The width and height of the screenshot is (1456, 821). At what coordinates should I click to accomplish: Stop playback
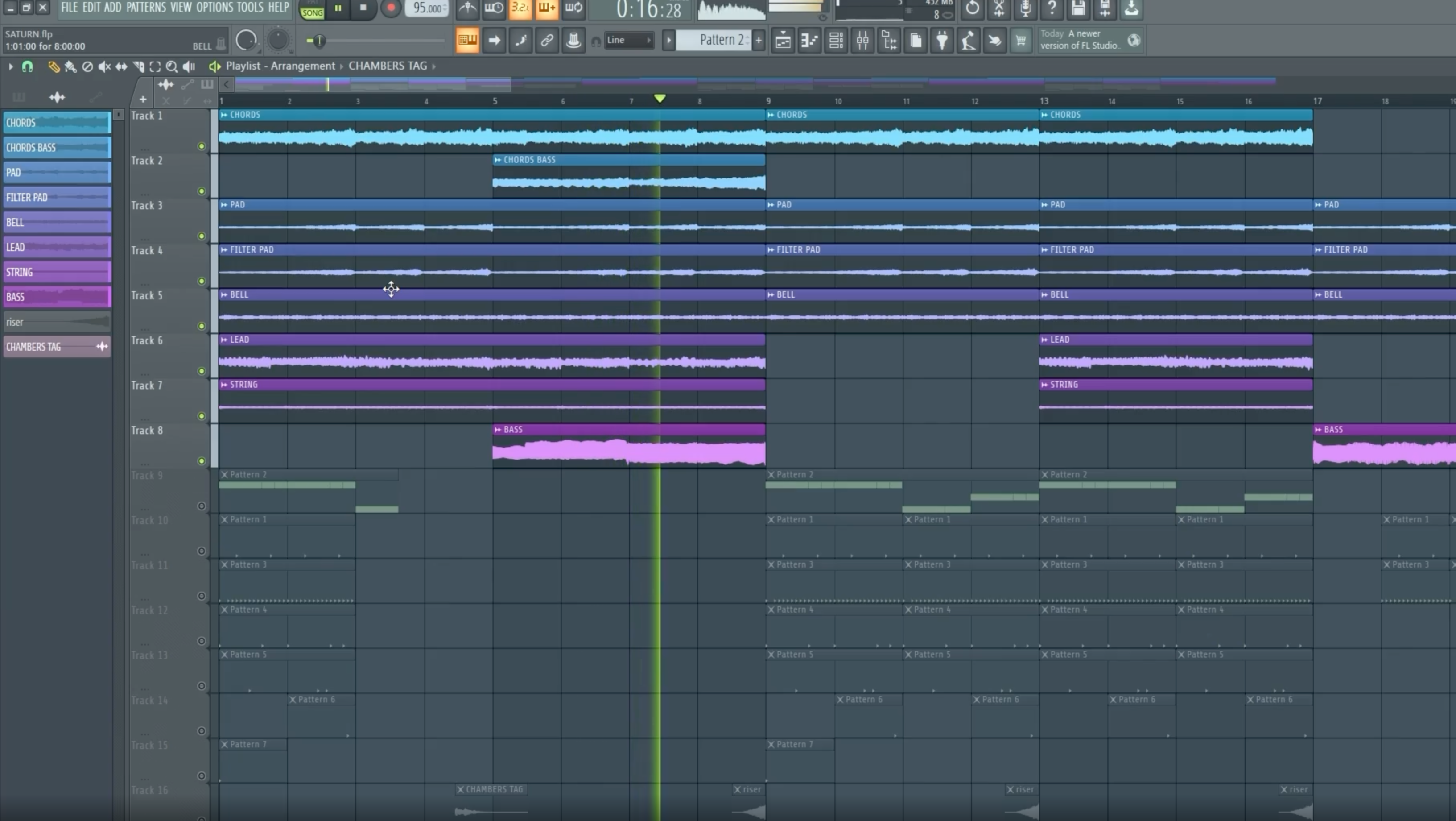(363, 8)
